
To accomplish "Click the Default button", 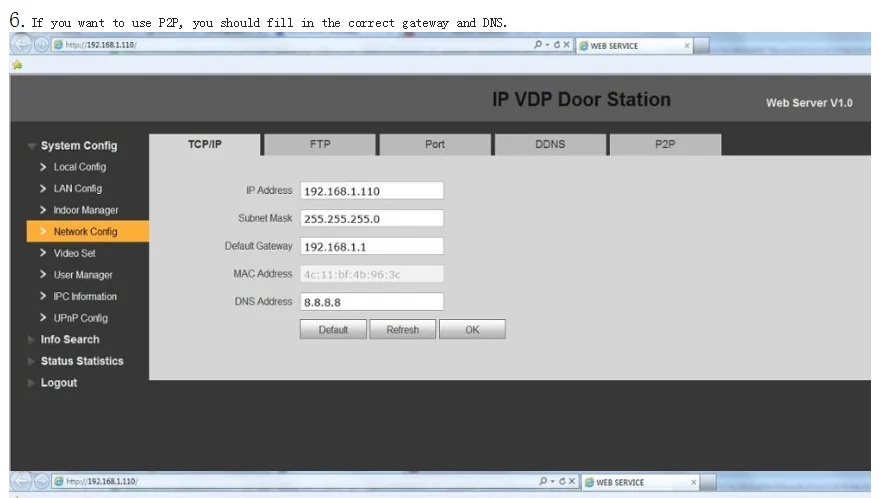I will 333,329.
